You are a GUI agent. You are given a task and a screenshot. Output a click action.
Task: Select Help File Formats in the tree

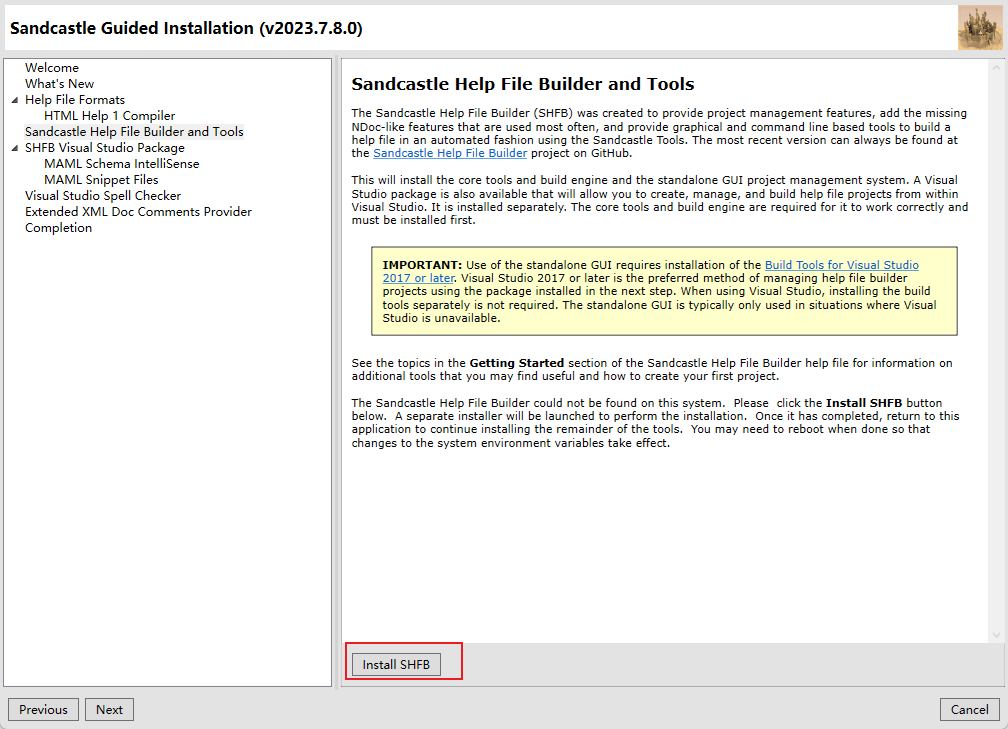75,100
